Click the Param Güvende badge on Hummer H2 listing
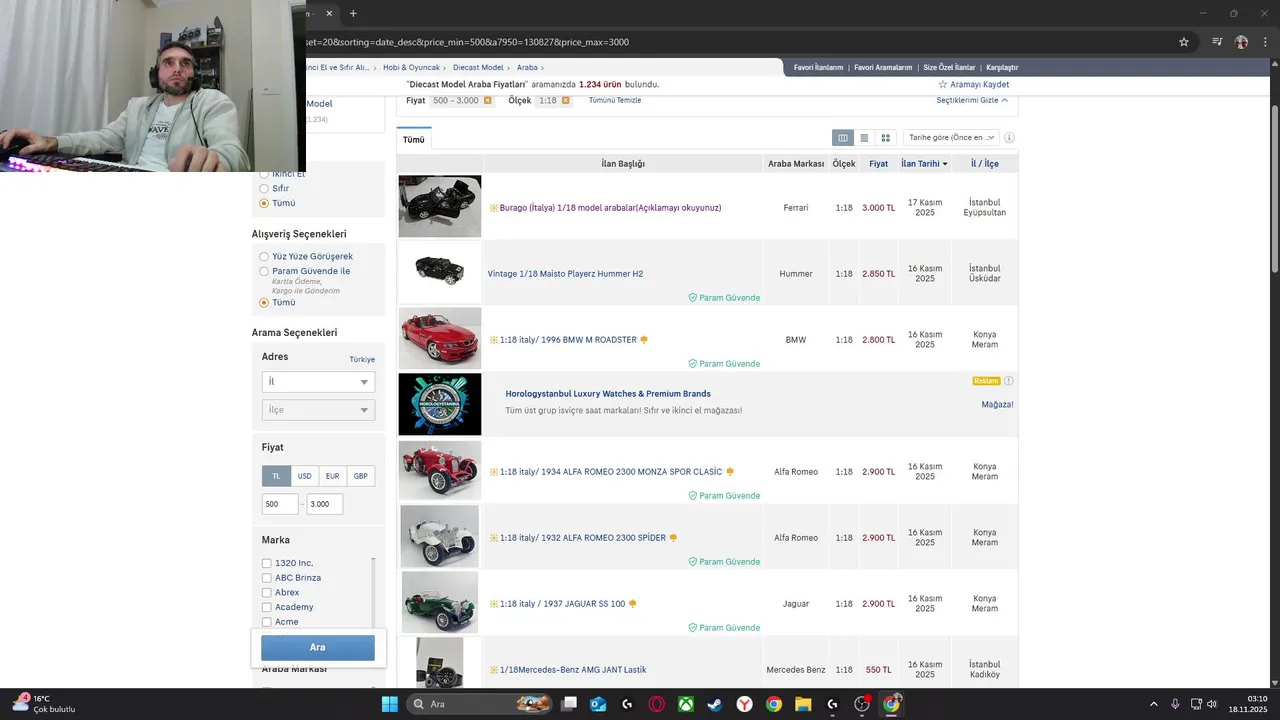This screenshot has width=1280, height=720. (724, 298)
